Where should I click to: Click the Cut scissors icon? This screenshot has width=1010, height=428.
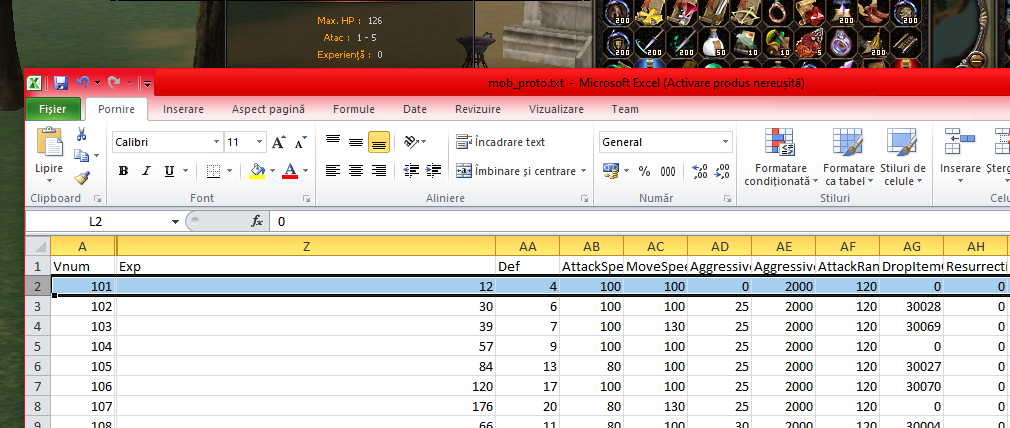pos(82,135)
